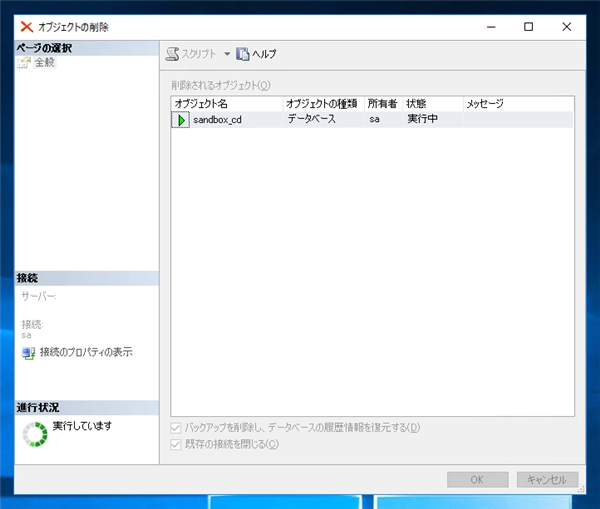Minimize the オブジェクトの削除 dialog
This screenshot has height=509, width=600.
[x=491, y=27]
